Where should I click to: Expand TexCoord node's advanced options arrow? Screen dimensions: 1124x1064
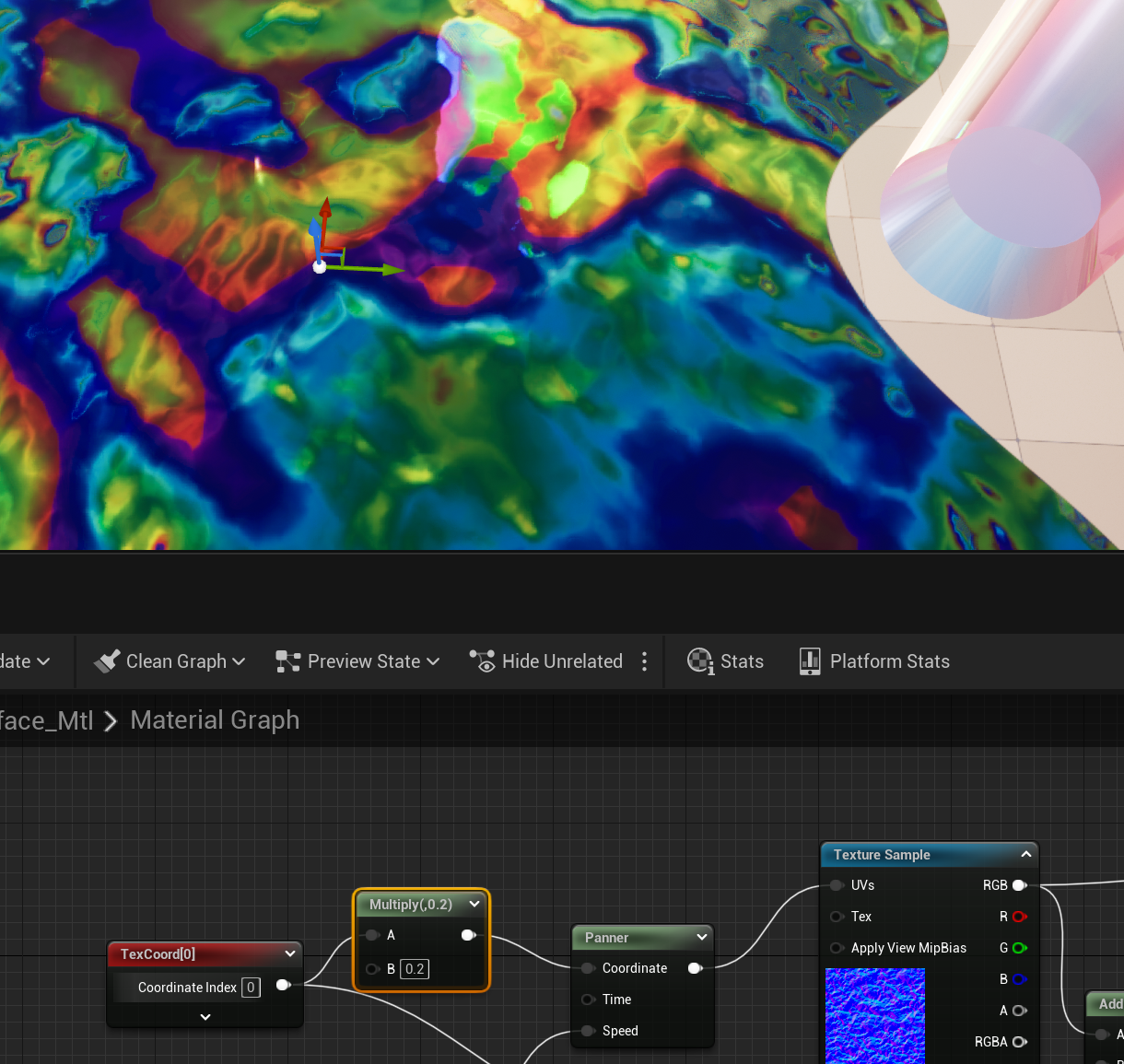[205, 1017]
